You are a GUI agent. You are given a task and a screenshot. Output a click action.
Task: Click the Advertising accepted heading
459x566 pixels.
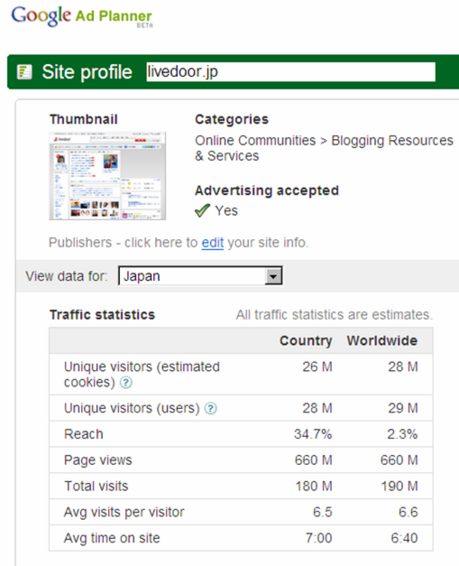click(x=267, y=190)
